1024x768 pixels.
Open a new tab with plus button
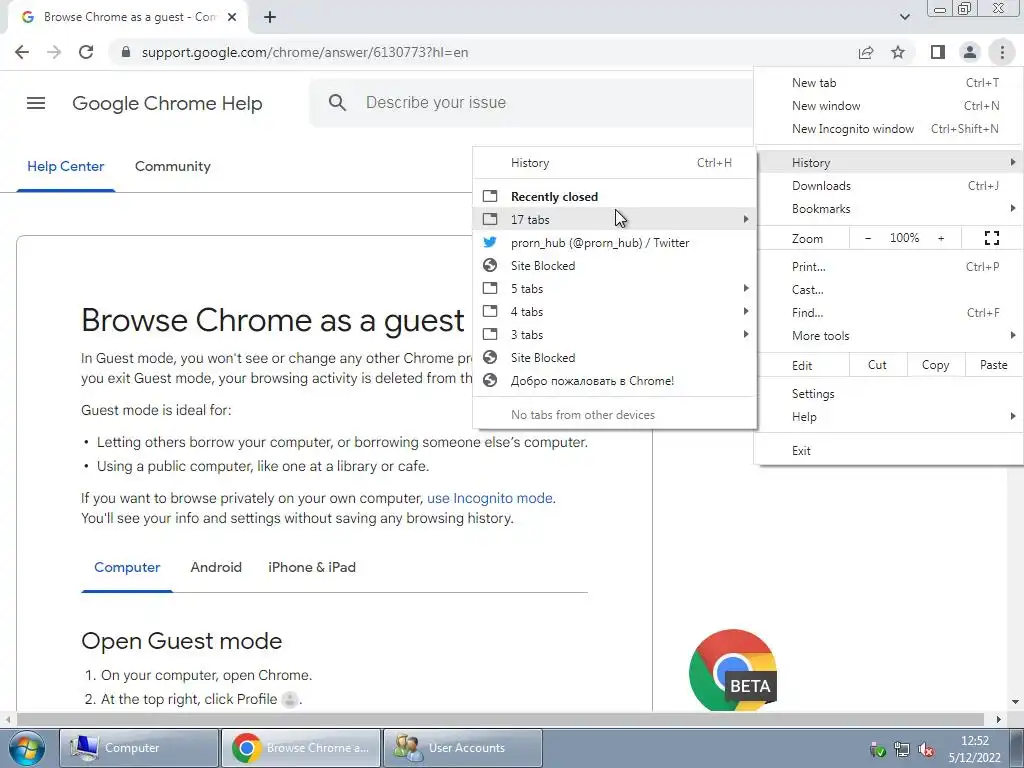(270, 17)
